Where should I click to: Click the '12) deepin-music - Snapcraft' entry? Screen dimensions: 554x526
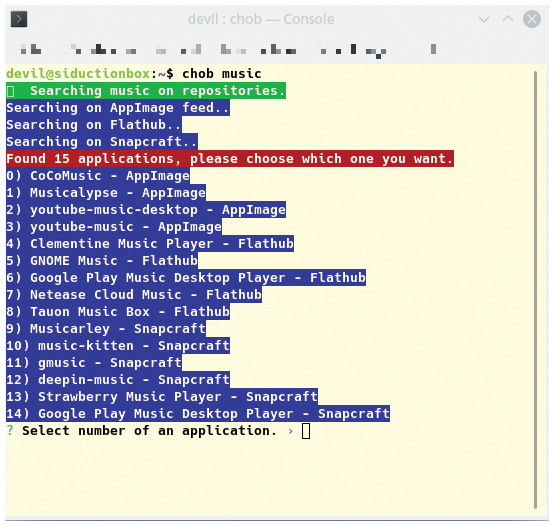pos(118,379)
